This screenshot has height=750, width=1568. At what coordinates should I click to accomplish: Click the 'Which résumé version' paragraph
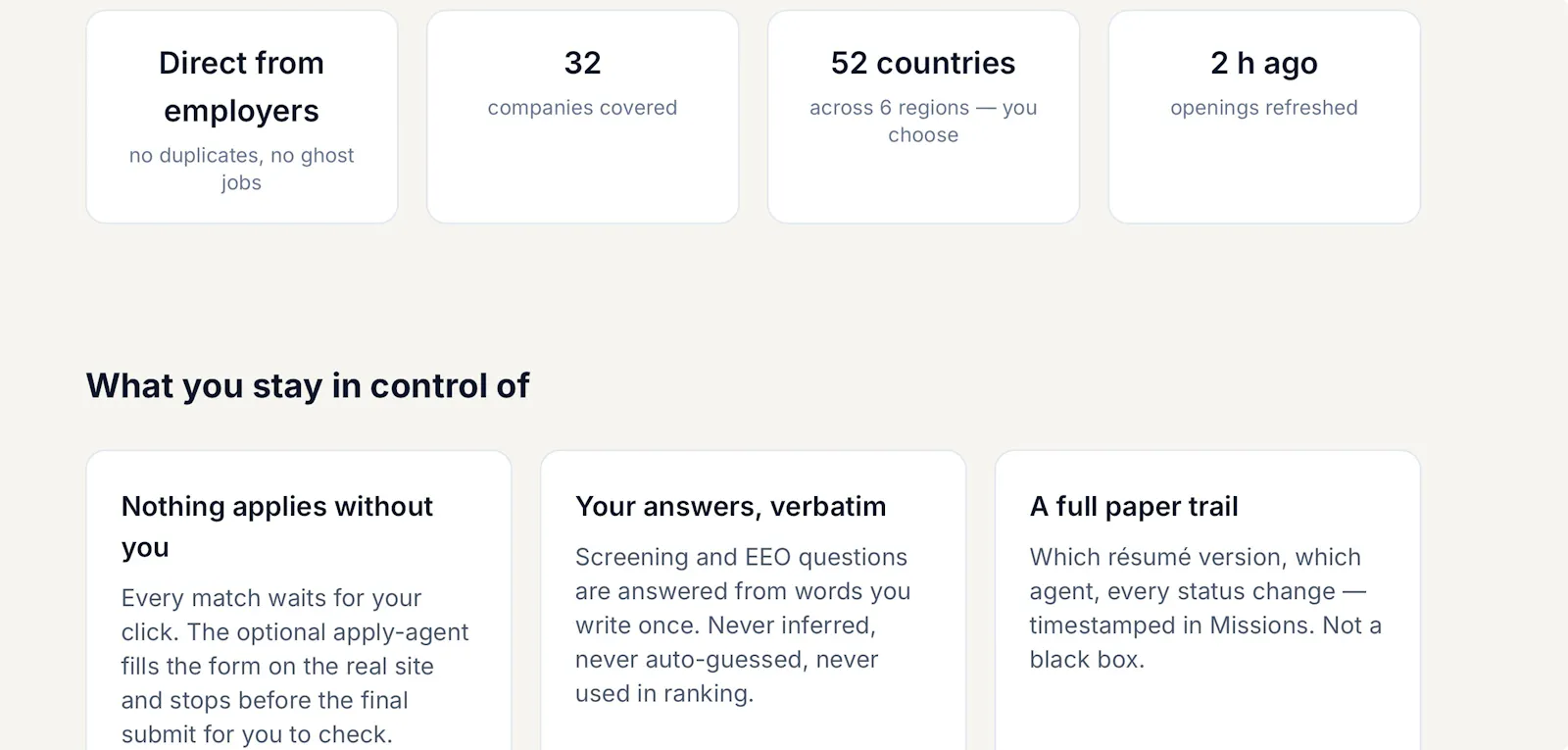(1205, 608)
